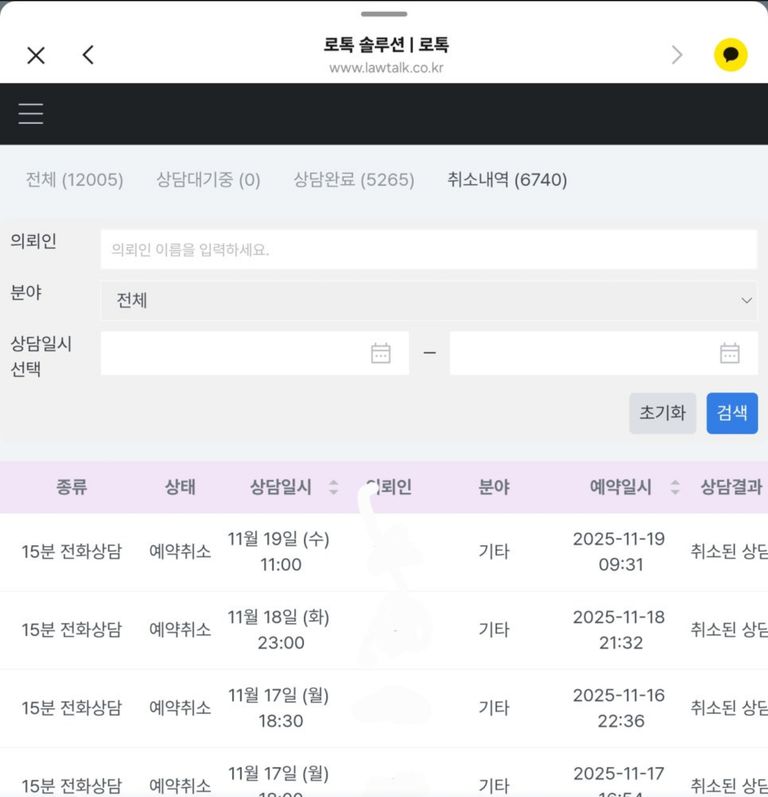This screenshot has width=768, height=797.
Task: Go forward with the right arrow
Action: 677,55
